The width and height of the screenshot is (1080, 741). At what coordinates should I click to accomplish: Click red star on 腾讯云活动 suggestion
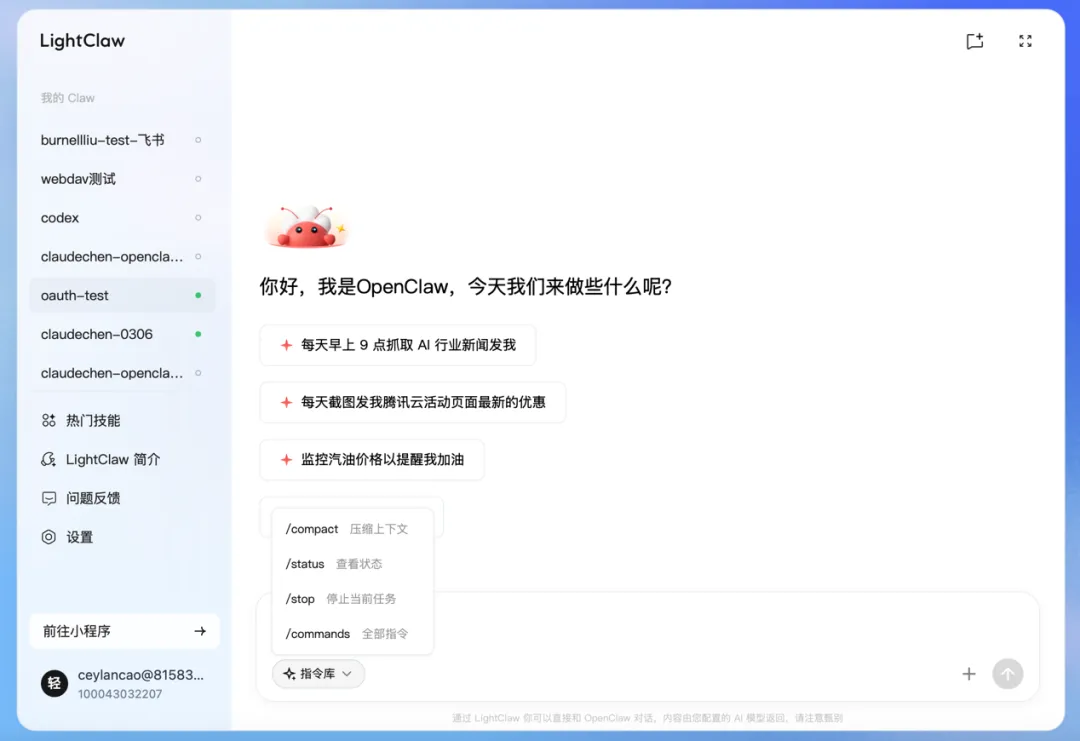click(287, 402)
